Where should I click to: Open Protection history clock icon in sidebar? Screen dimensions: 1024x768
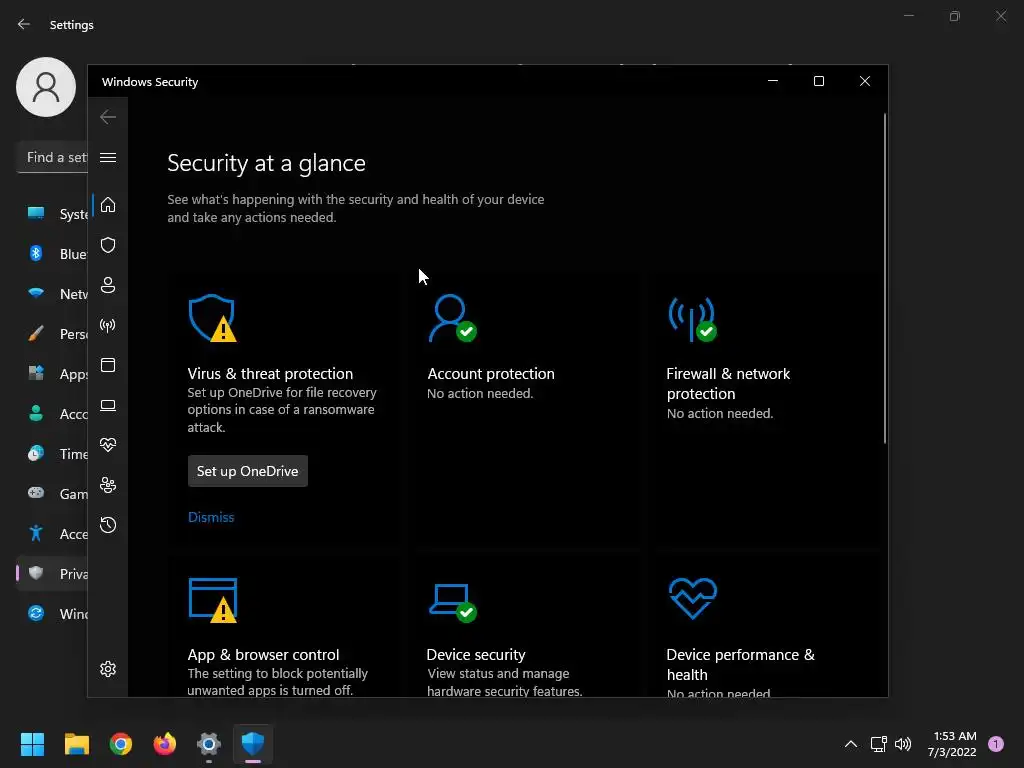click(108, 525)
